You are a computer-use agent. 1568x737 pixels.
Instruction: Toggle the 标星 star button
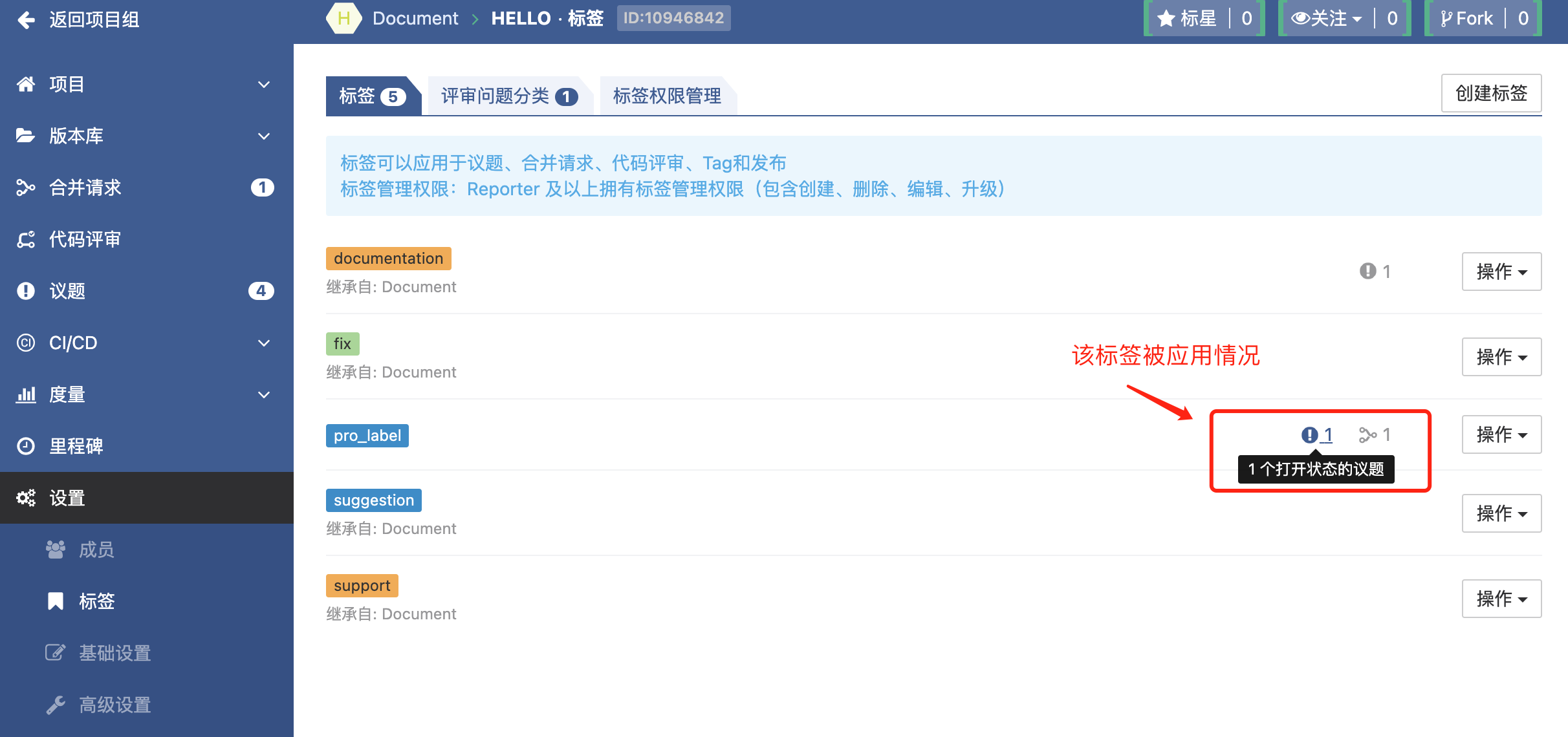[x=1187, y=19]
